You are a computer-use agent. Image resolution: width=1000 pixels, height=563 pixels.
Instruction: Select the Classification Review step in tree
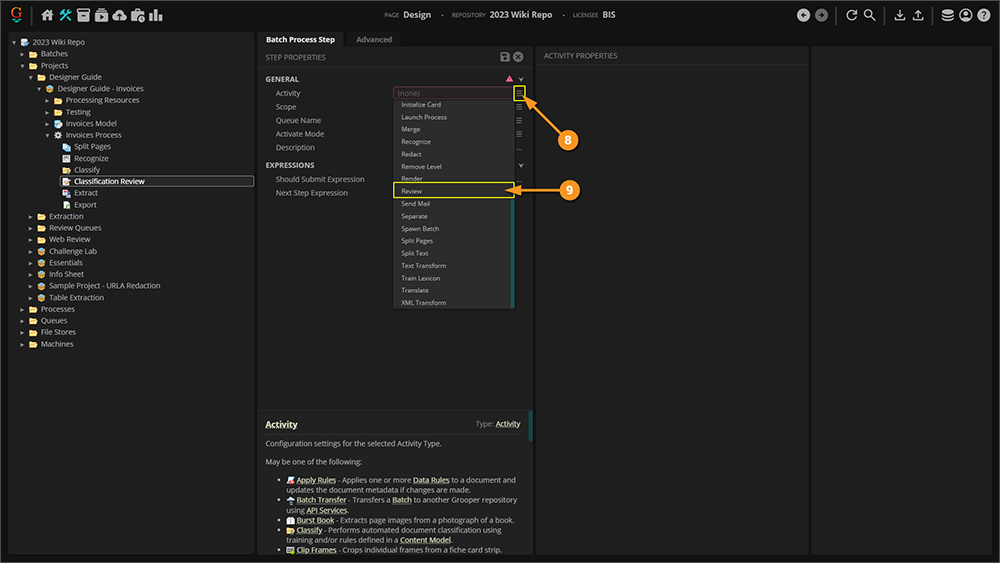point(109,182)
